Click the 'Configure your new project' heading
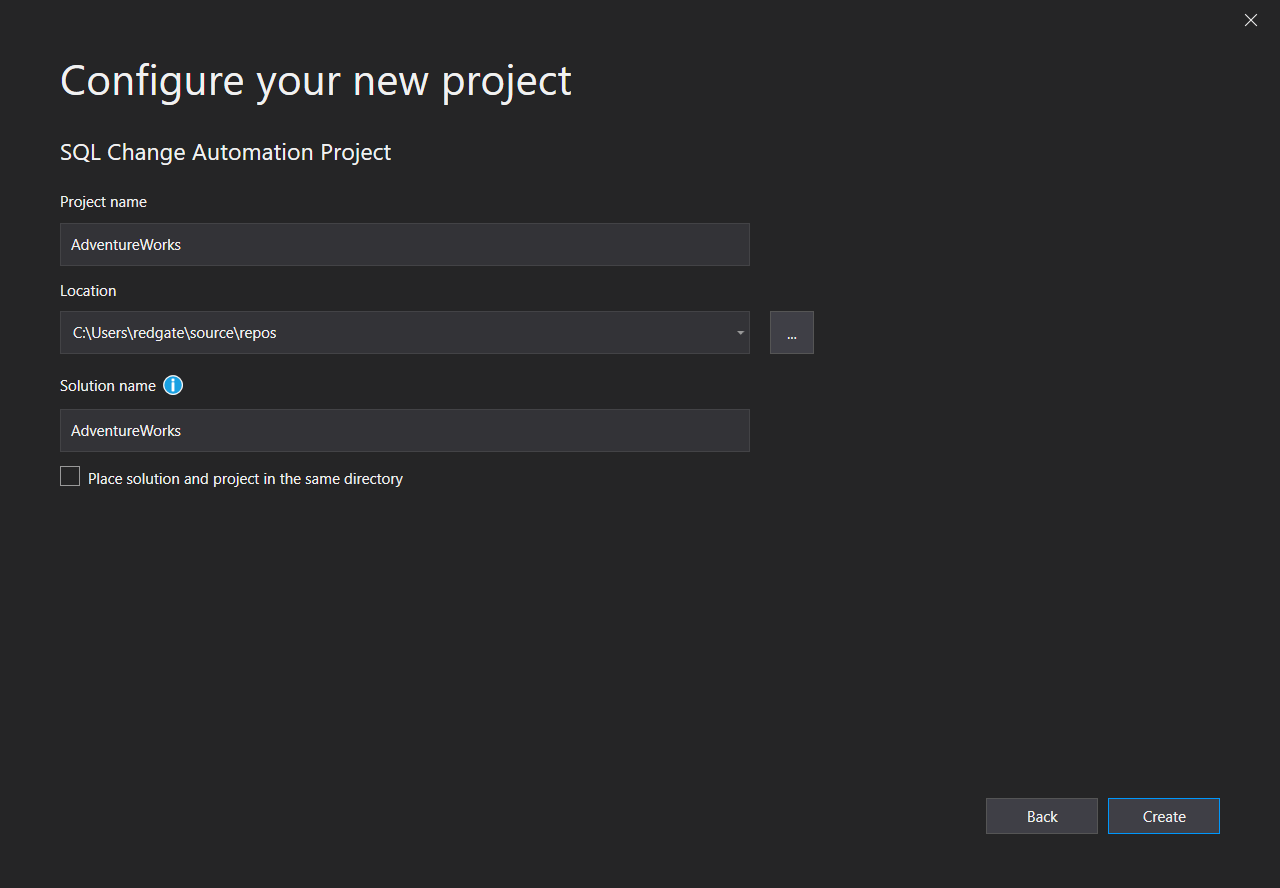The height and width of the screenshot is (888, 1280). coord(316,81)
